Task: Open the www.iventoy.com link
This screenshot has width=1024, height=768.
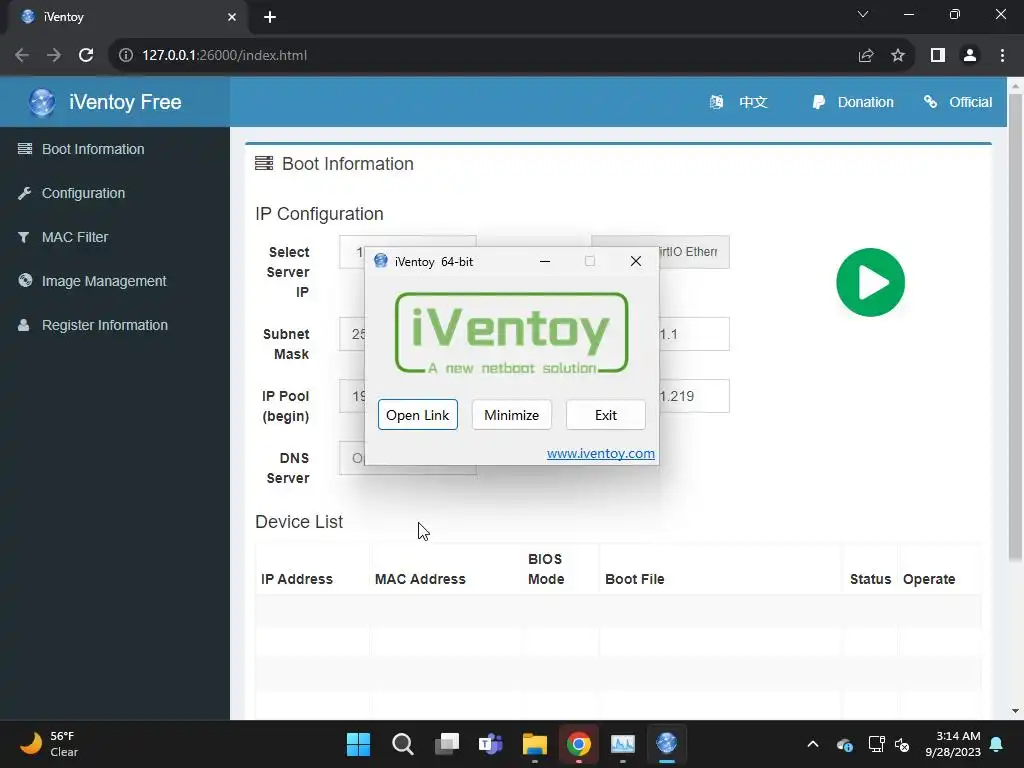Action: point(600,453)
